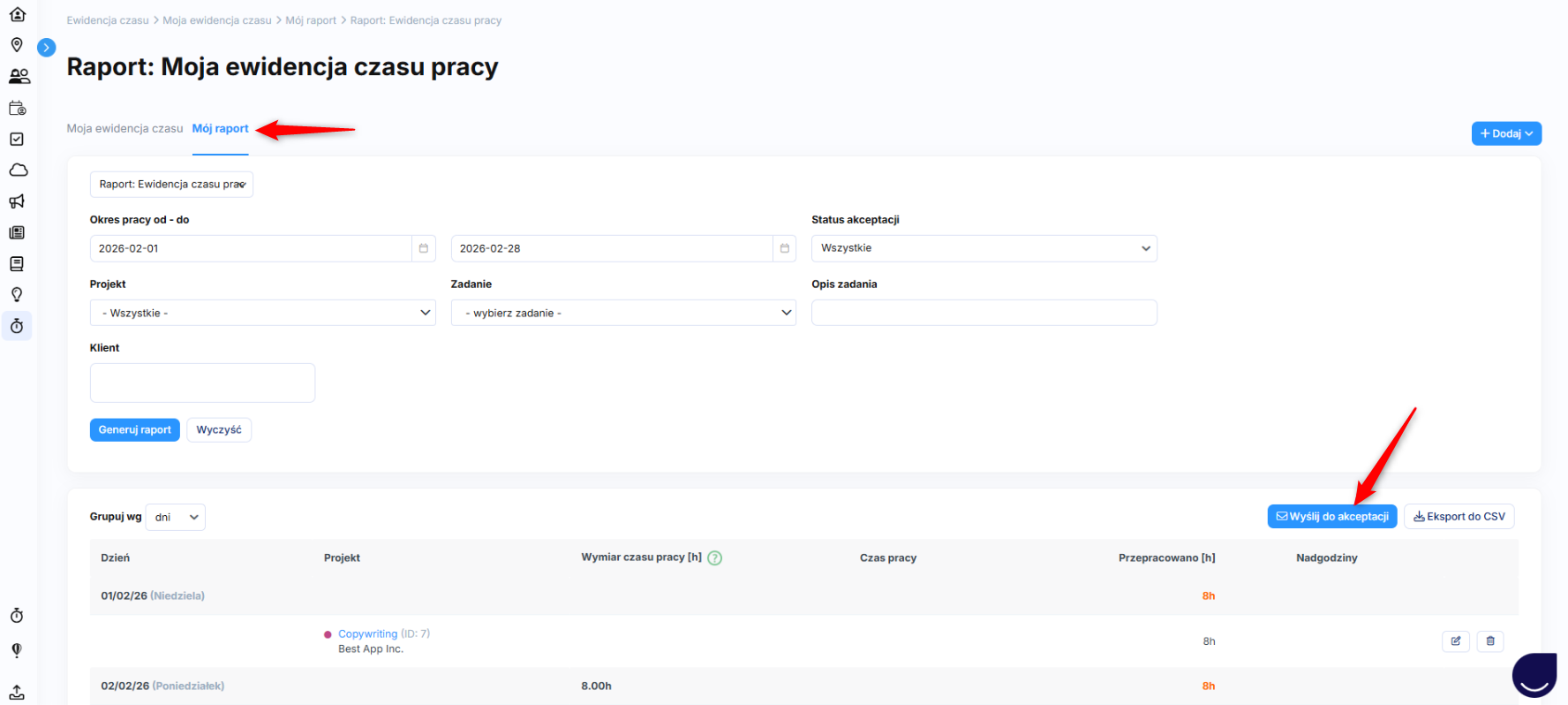The height and width of the screenshot is (705, 1568).
Task: Expand the Projekt dropdown
Action: 262,313
